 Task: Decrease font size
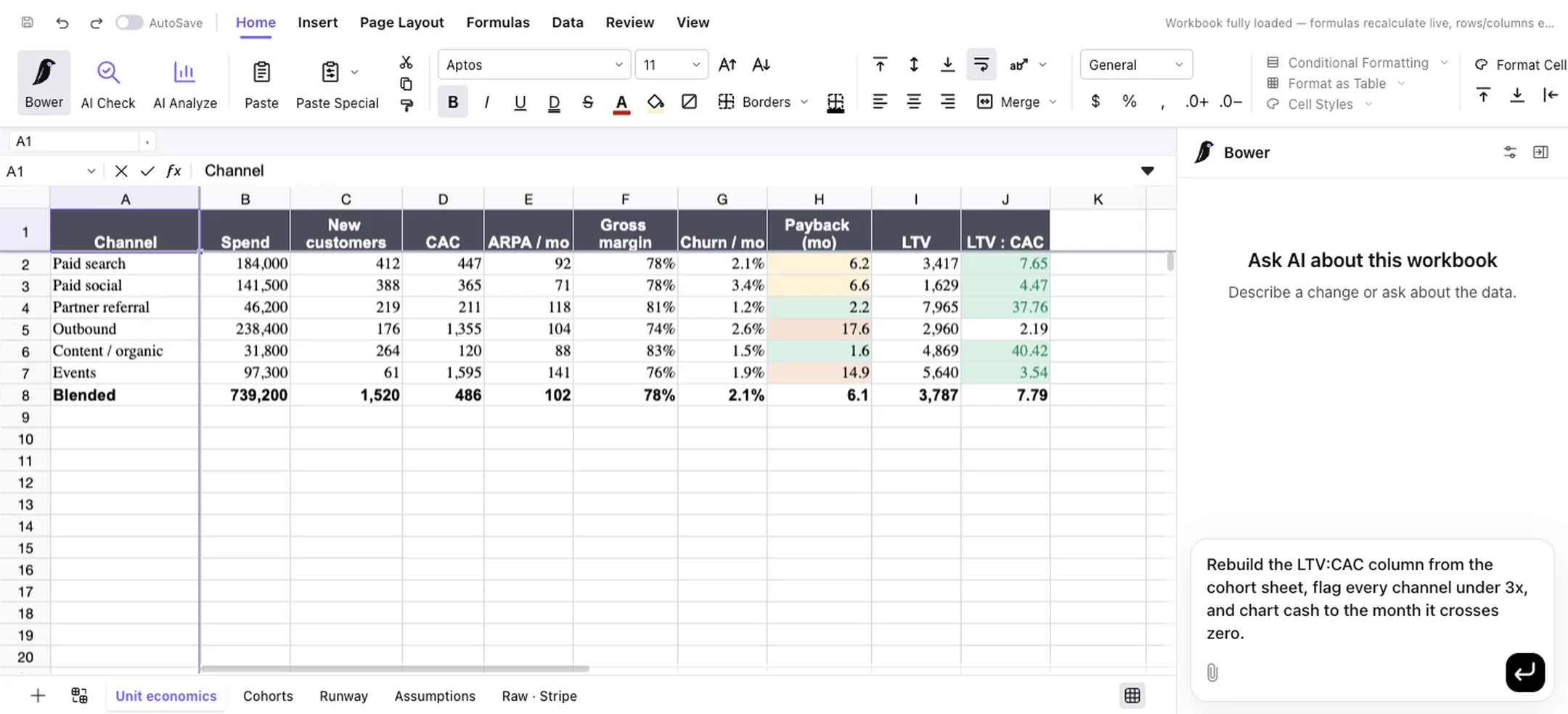[x=761, y=65]
